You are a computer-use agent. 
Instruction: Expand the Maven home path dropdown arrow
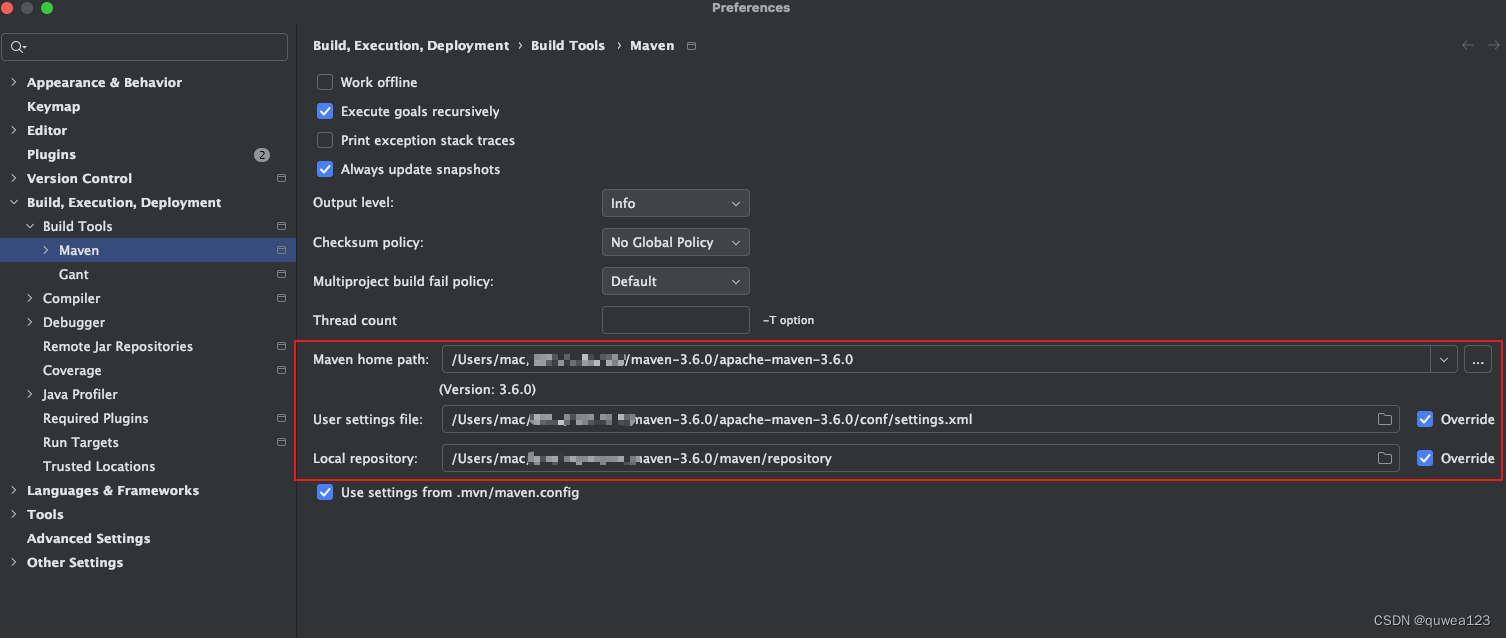1443,359
